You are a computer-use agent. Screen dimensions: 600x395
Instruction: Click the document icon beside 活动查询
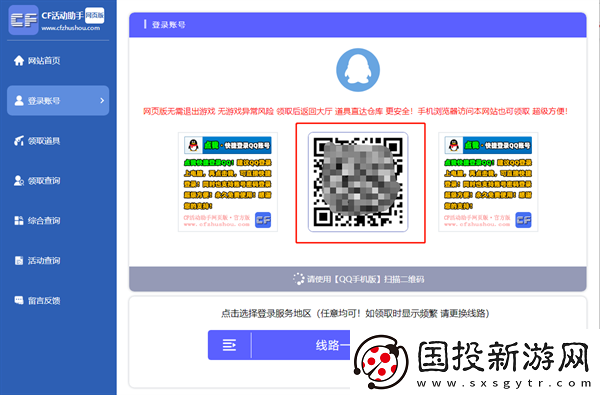click(19, 261)
